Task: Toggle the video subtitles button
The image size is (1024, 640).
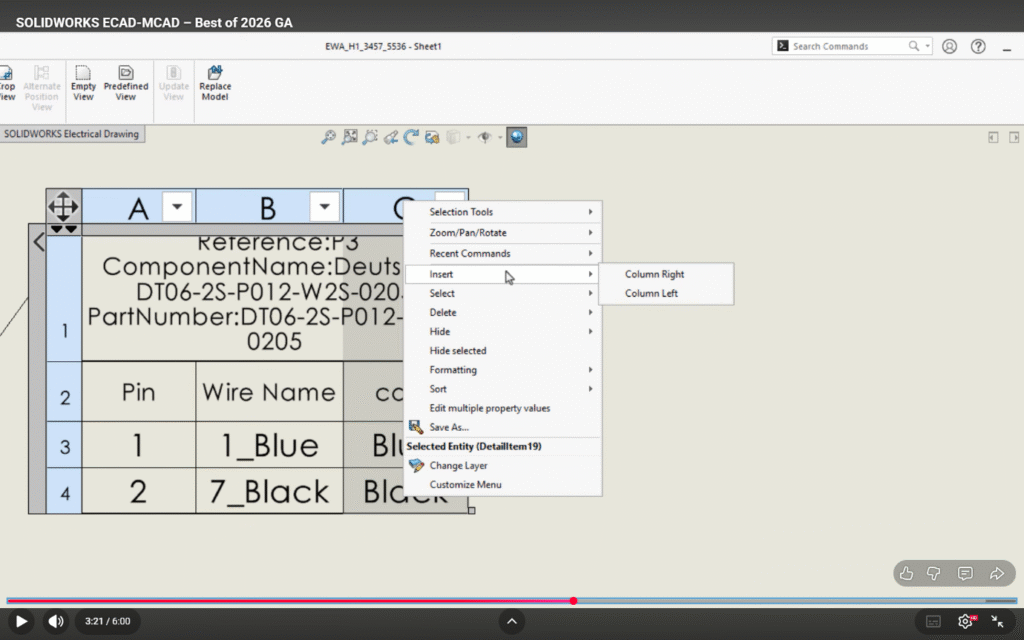Action: click(932, 621)
